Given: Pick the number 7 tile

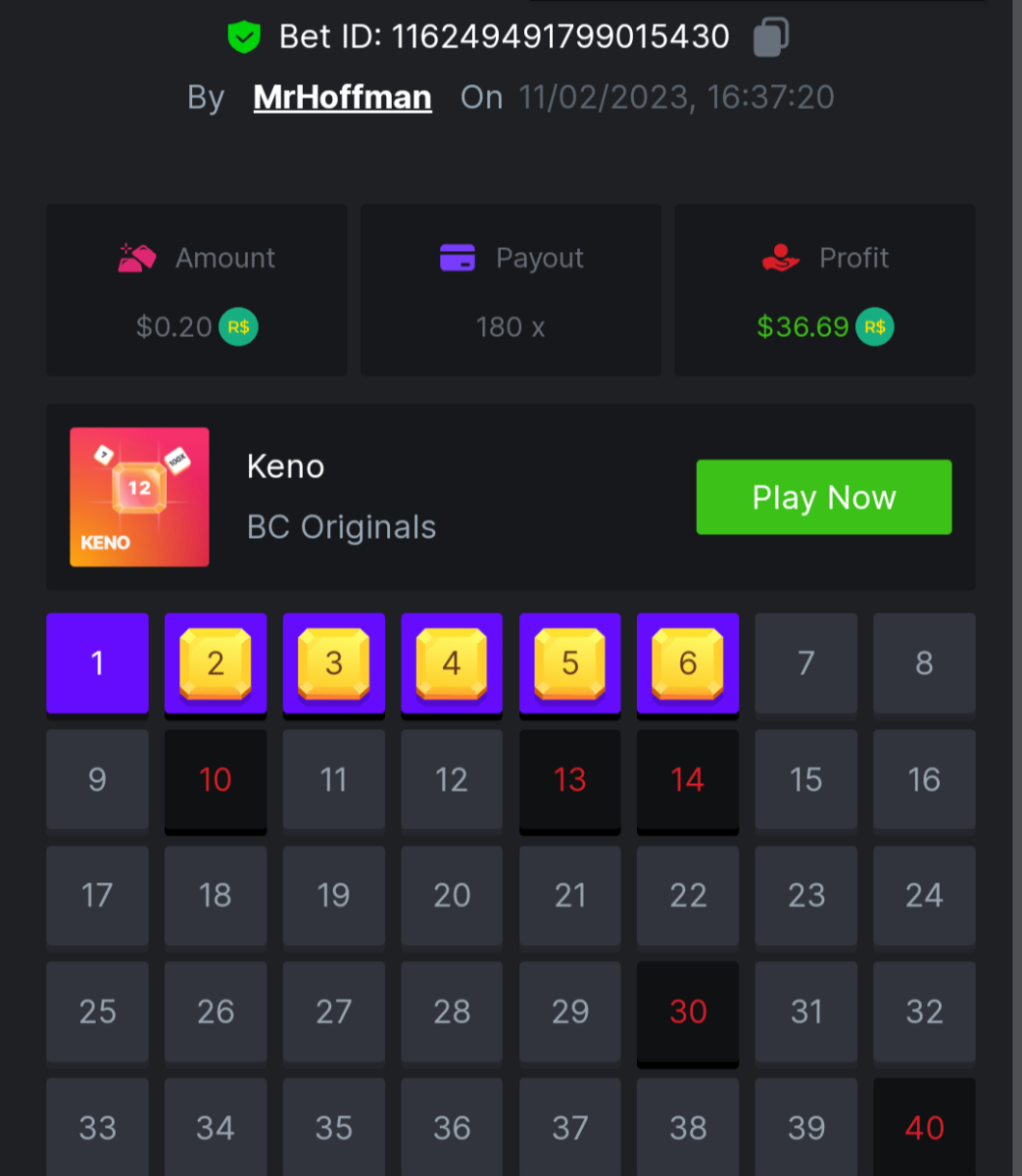Looking at the screenshot, I should coord(806,663).
